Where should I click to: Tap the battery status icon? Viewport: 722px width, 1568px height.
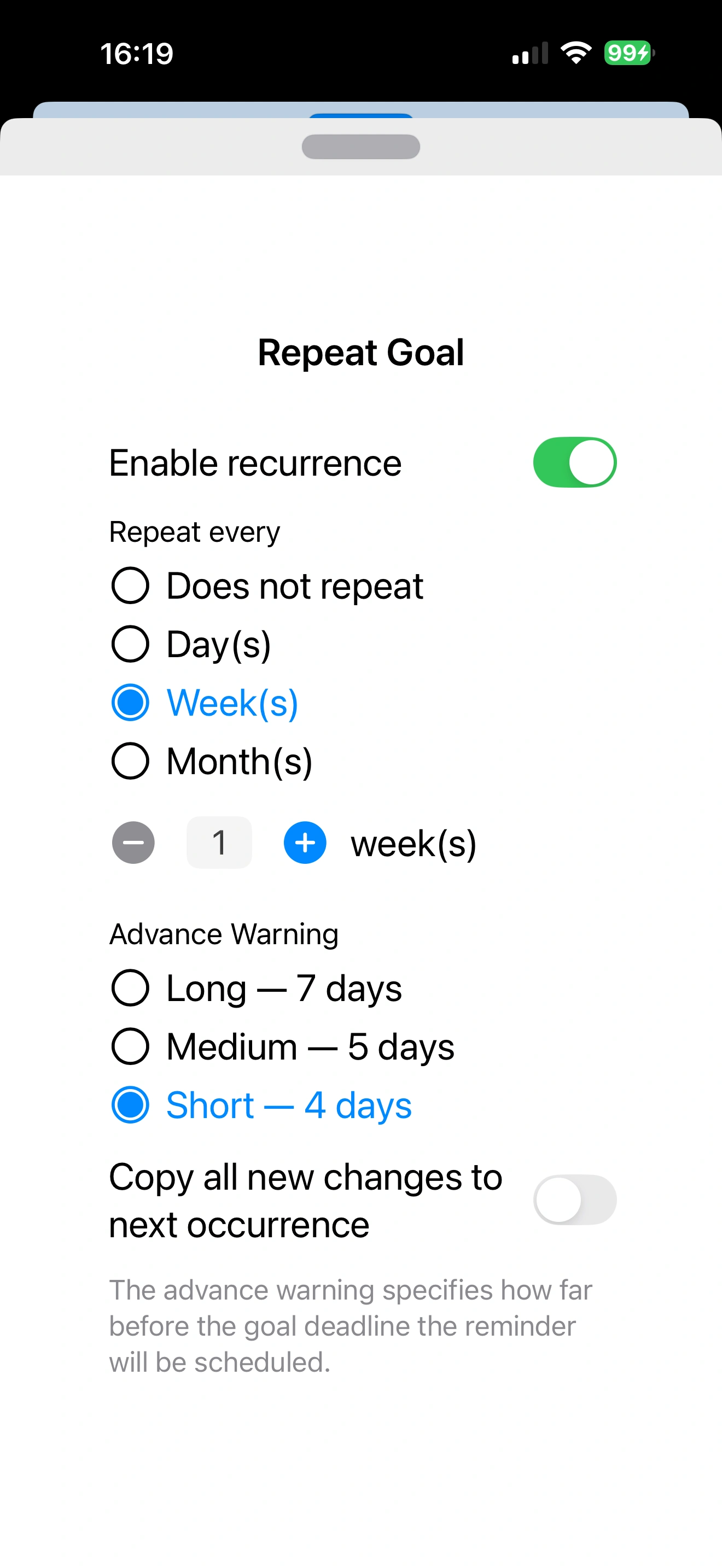coord(629,53)
